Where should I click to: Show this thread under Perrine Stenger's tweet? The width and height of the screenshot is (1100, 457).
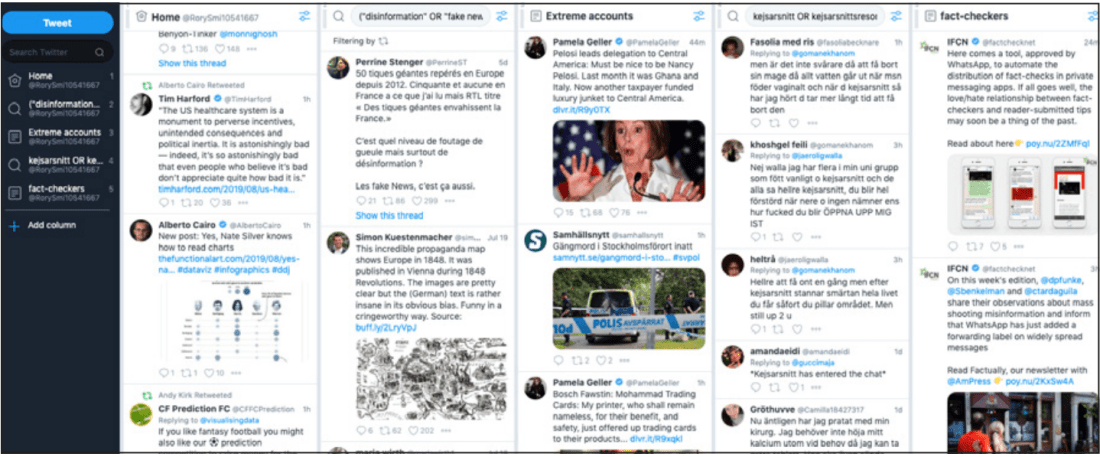point(389,216)
